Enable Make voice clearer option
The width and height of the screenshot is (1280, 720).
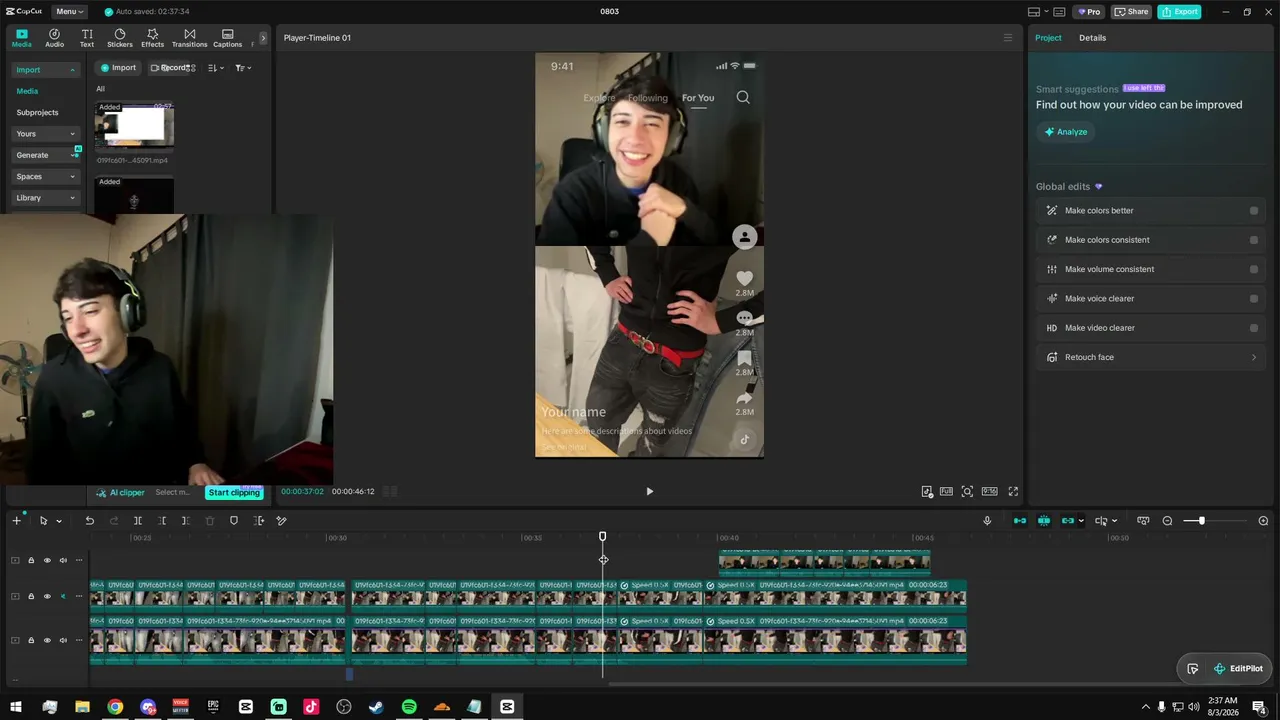pyautogui.click(x=1254, y=299)
